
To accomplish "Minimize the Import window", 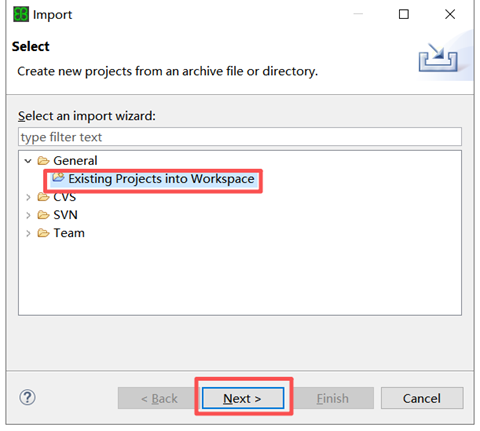I will [358, 14].
